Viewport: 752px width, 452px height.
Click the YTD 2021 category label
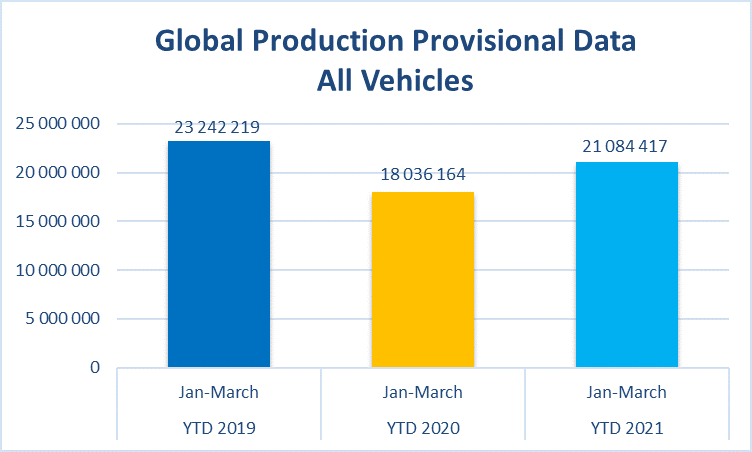pyautogui.click(x=627, y=428)
